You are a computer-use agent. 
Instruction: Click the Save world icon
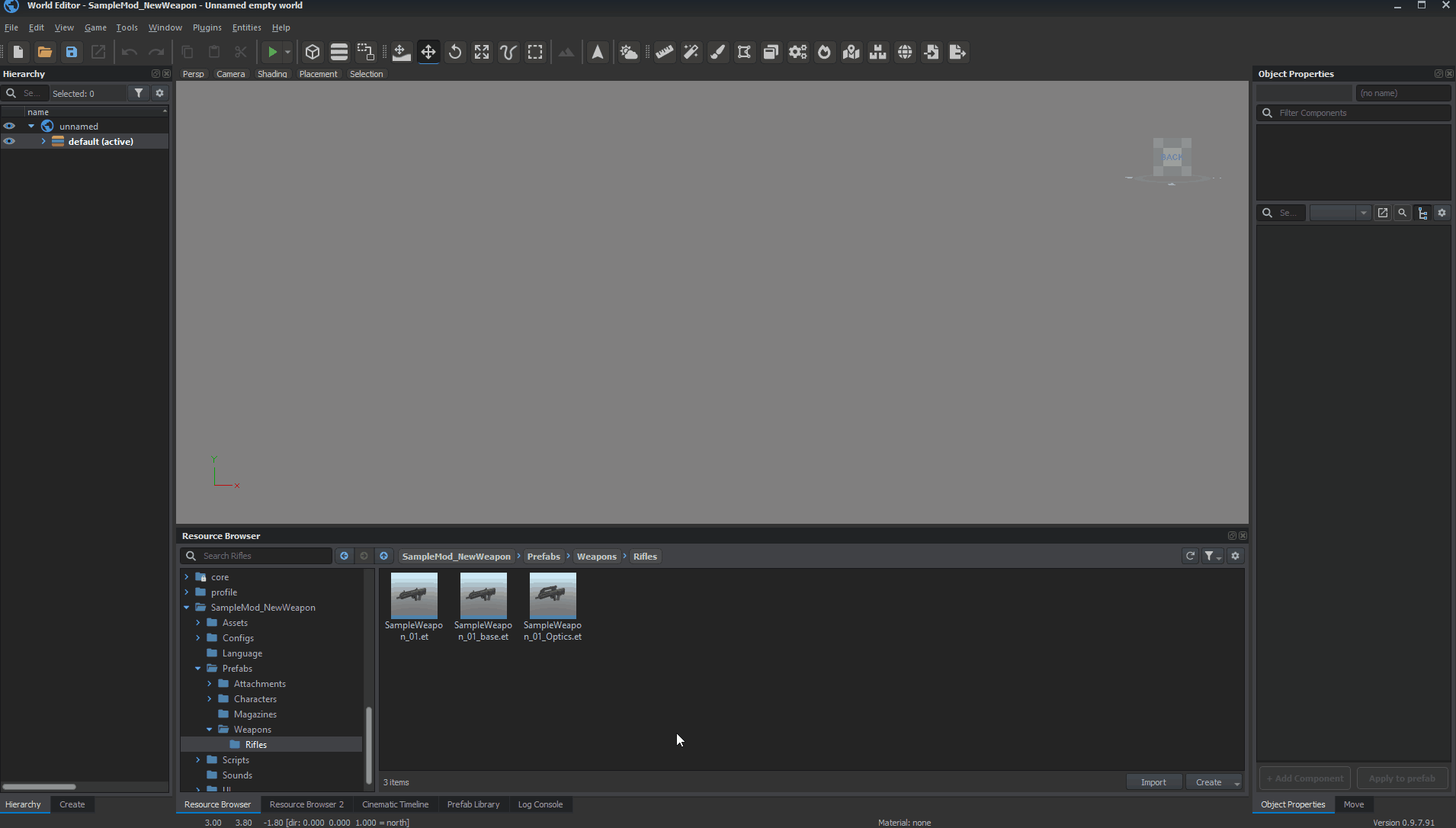tap(72, 53)
